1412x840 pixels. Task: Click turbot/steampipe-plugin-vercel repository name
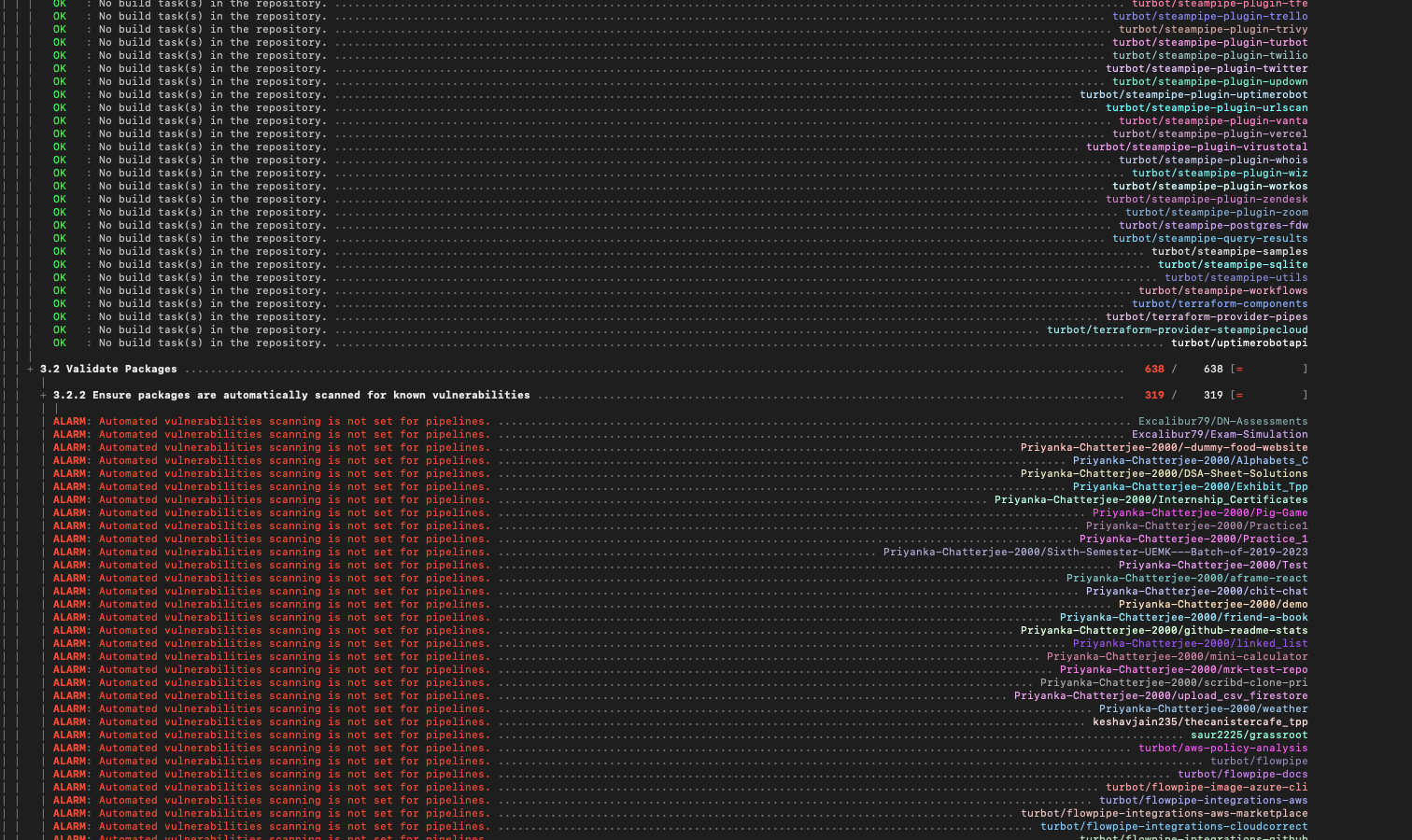click(1210, 134)
